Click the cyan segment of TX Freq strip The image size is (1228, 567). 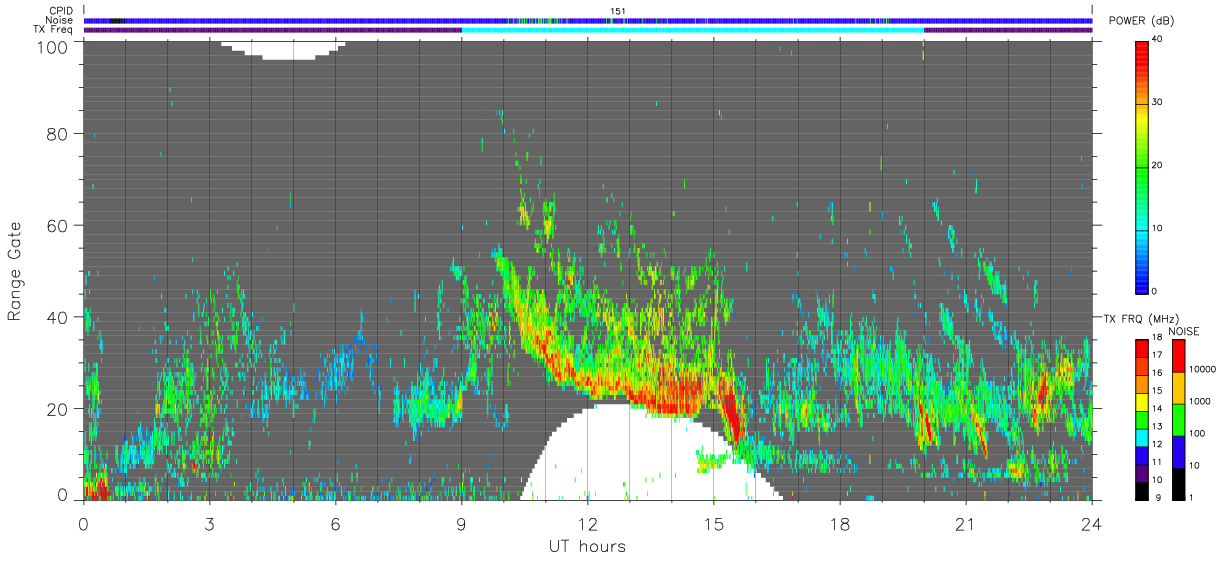click(x=693, y=30)
